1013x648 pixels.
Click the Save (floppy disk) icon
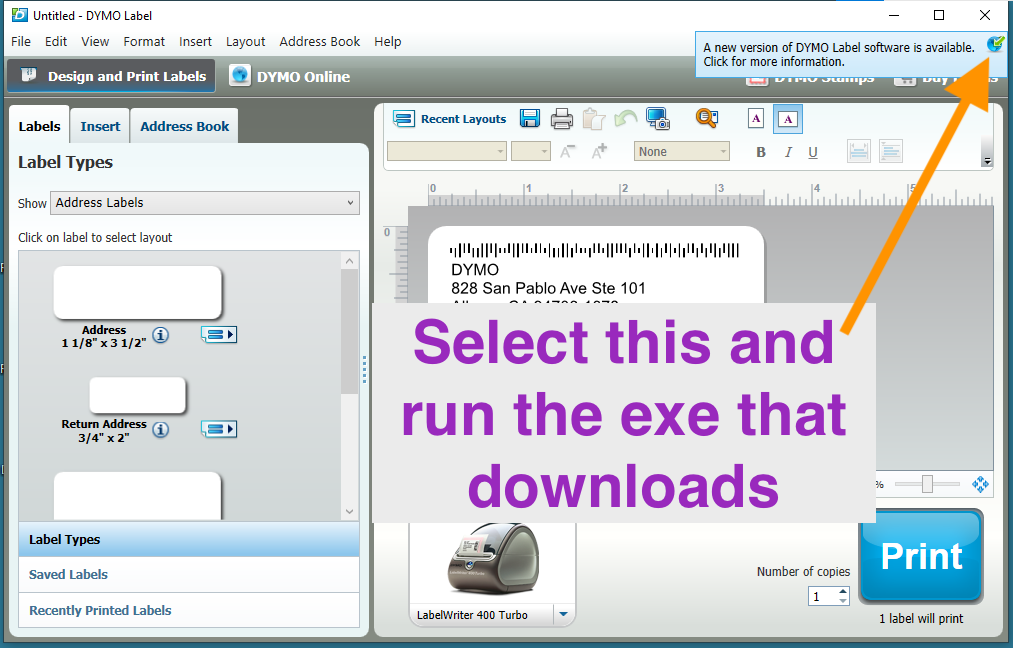pos(530,118)
